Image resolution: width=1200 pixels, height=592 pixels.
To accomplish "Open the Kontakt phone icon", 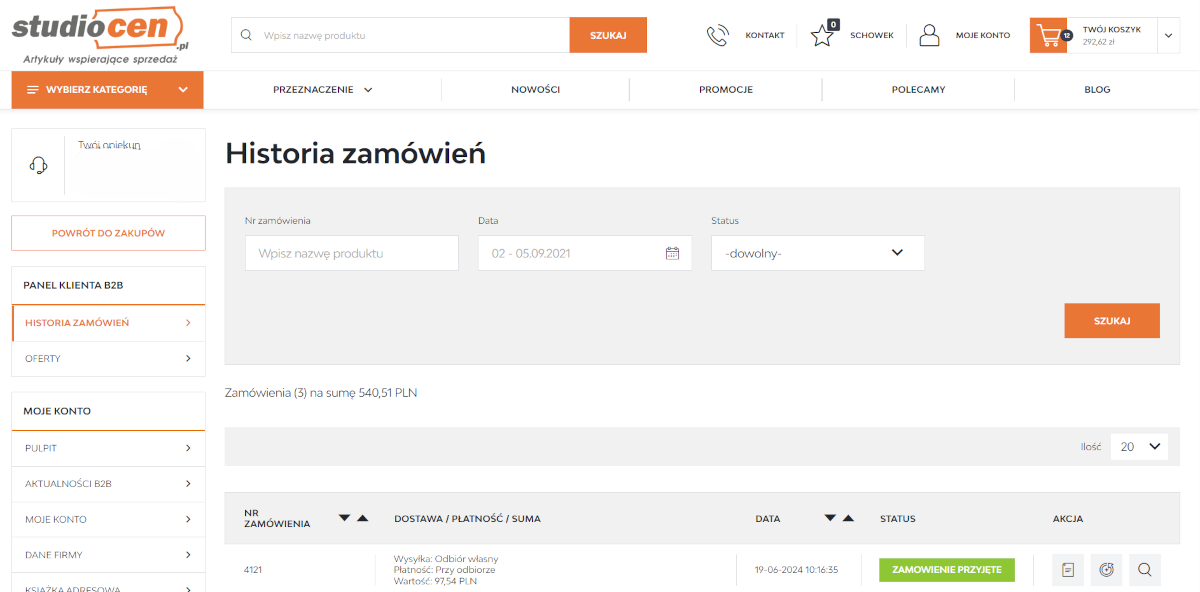I will pyautogui.click(x=717, y=36).
